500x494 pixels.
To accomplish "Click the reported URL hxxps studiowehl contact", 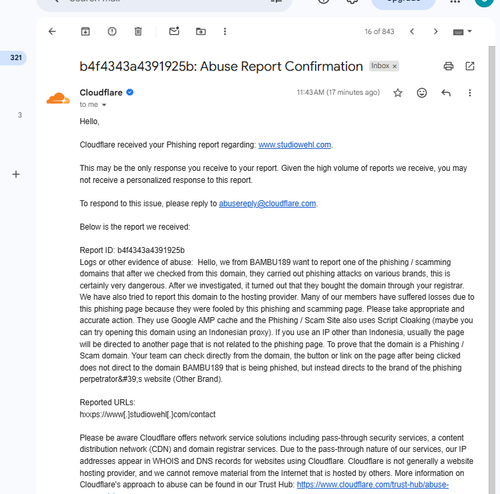I will (x=147, y=414).
